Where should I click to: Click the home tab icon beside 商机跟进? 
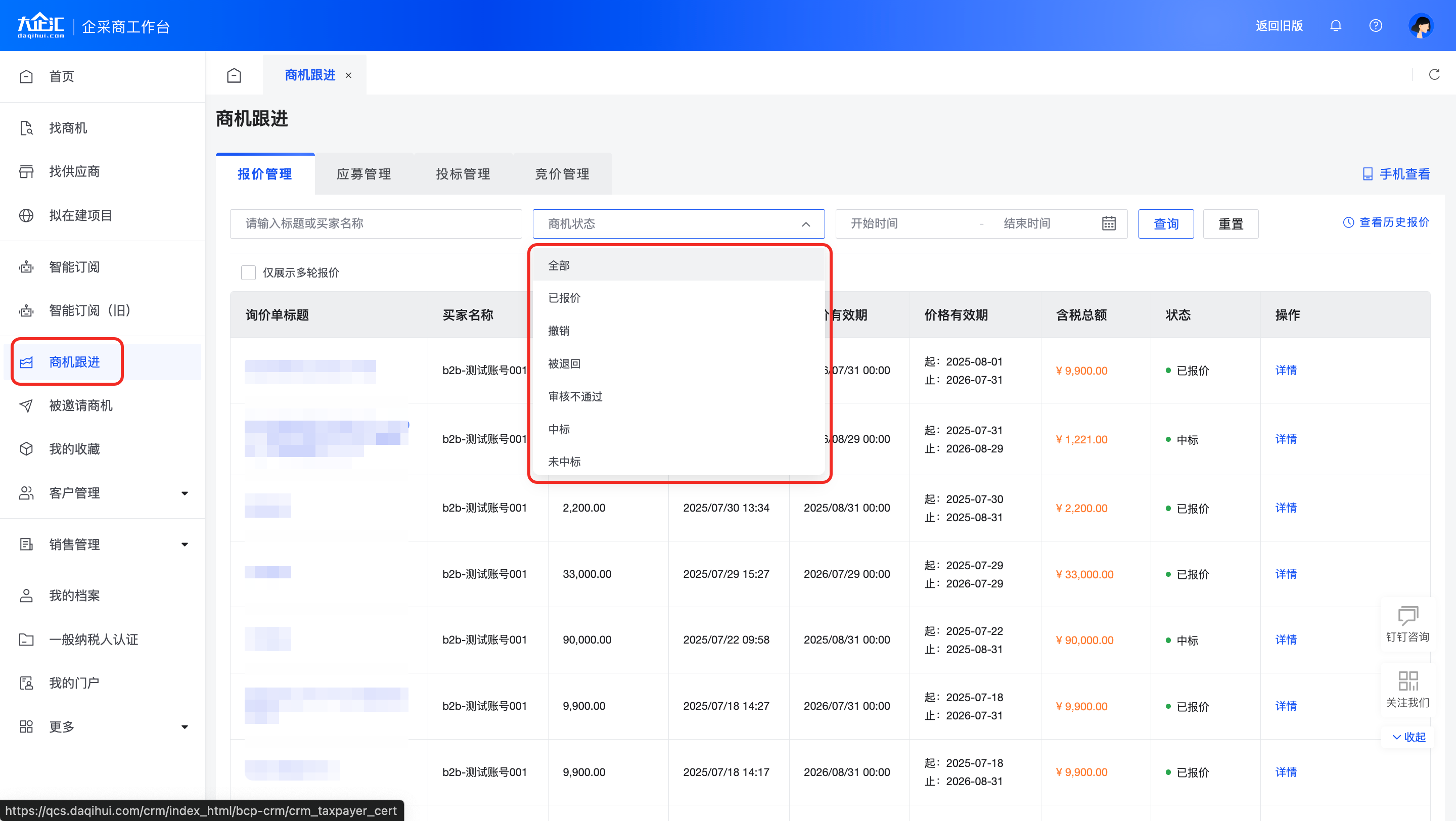tap(234, 75)
